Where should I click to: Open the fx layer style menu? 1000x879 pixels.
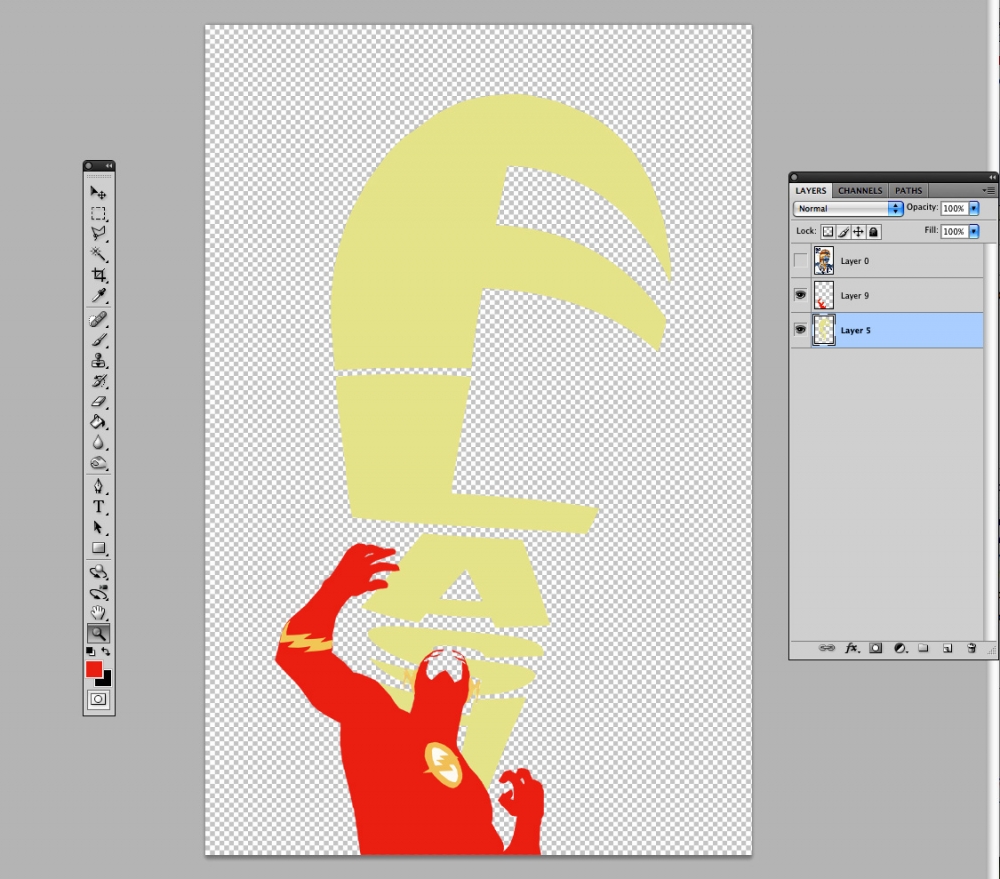click(851, 648)
